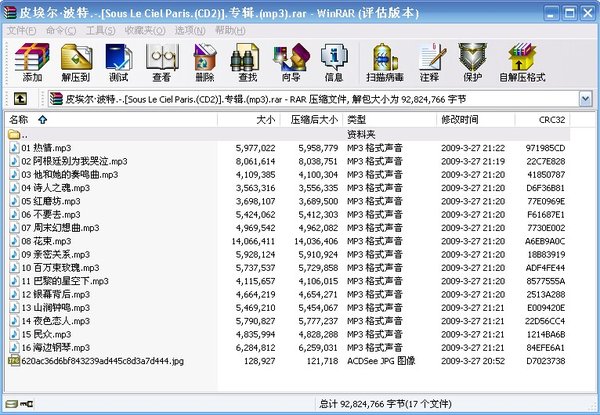Sort by the 类型 column header
The image size is (600, 415).
[x=390, y=120]
